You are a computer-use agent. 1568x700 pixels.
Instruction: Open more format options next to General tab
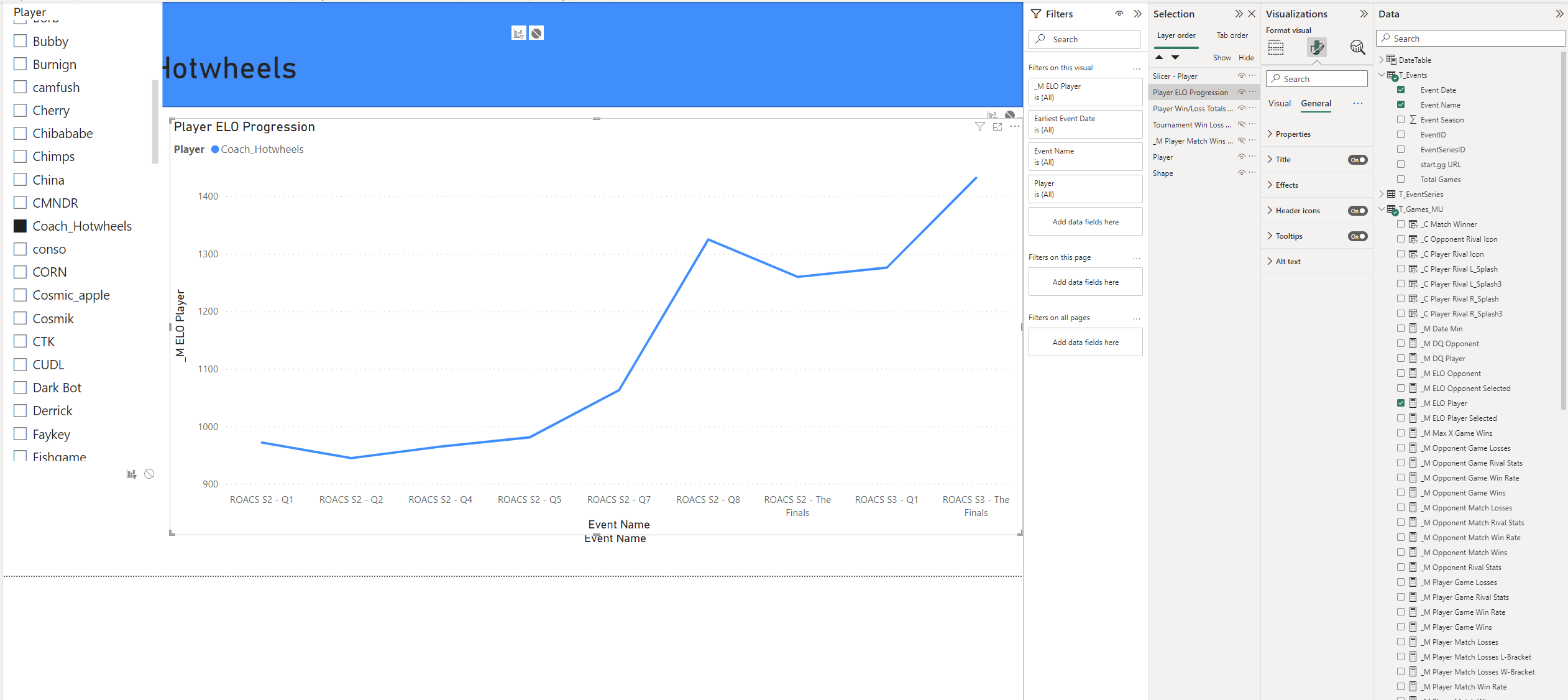click(1358, 104)
